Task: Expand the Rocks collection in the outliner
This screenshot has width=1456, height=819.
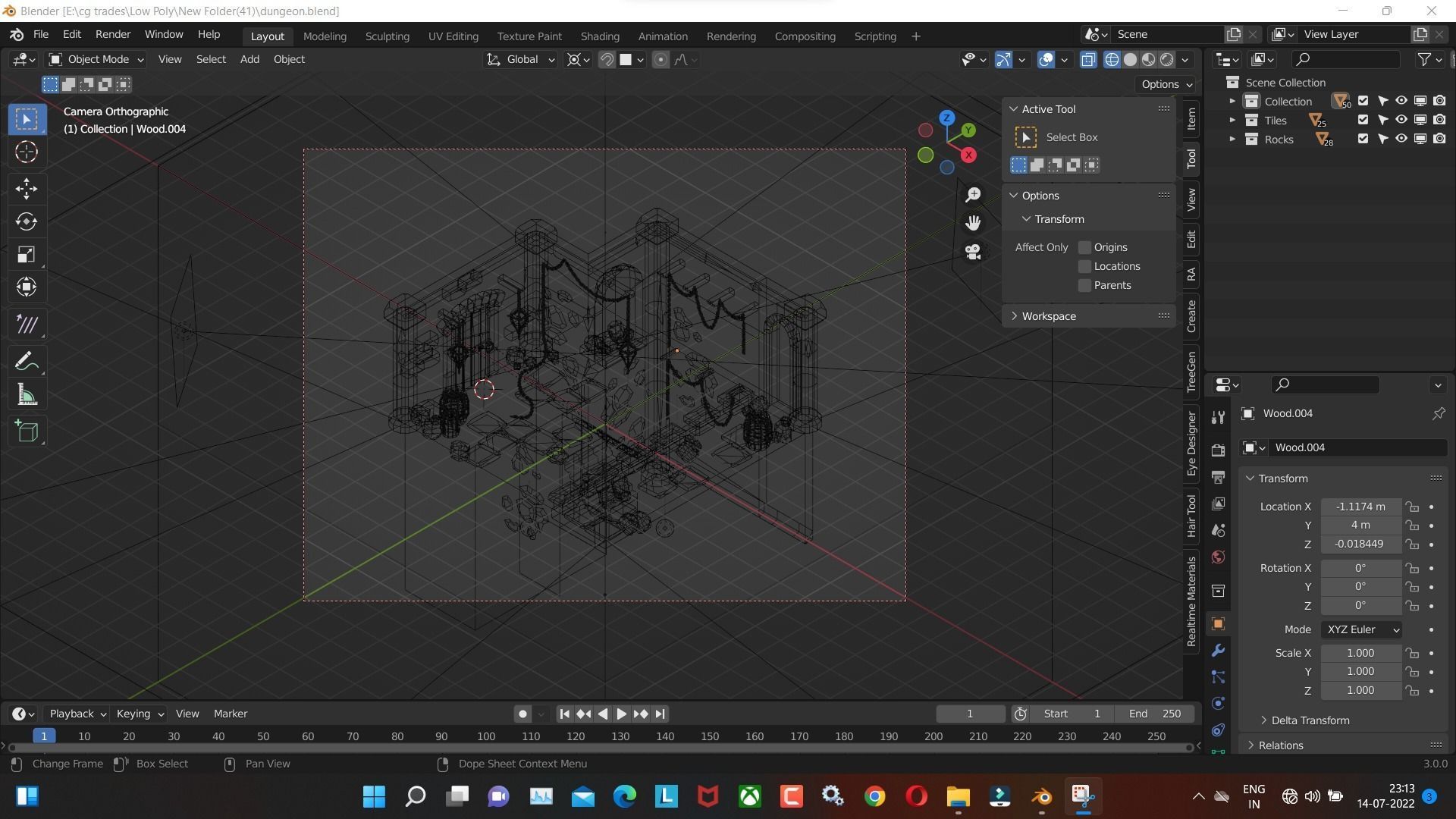Action: pos(1232,139)
